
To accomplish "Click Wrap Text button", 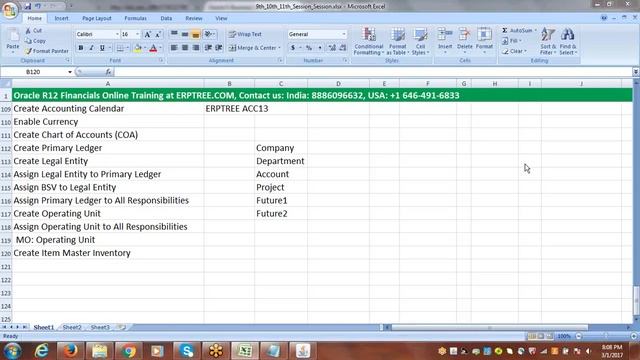I will [245, 34].
